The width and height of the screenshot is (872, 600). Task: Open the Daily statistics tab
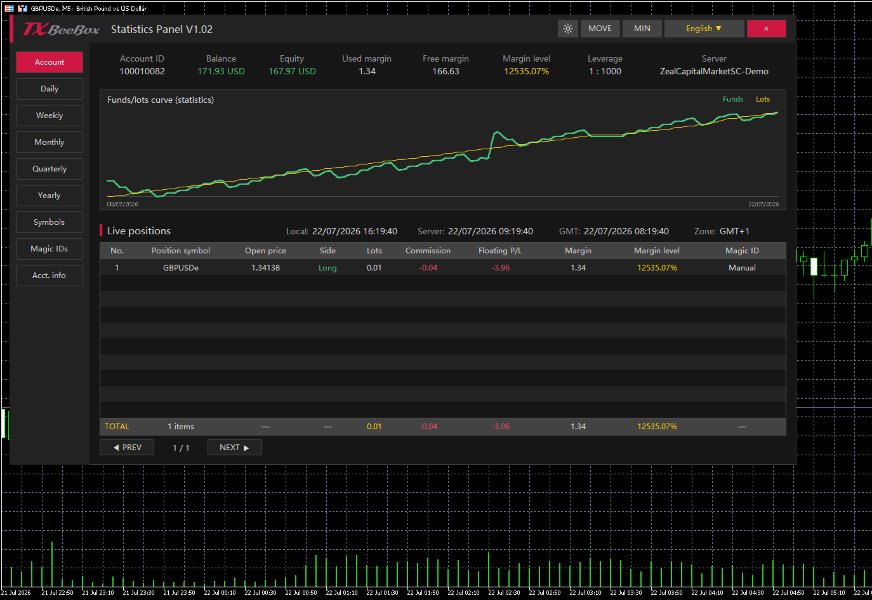click(x=49, y=89)
